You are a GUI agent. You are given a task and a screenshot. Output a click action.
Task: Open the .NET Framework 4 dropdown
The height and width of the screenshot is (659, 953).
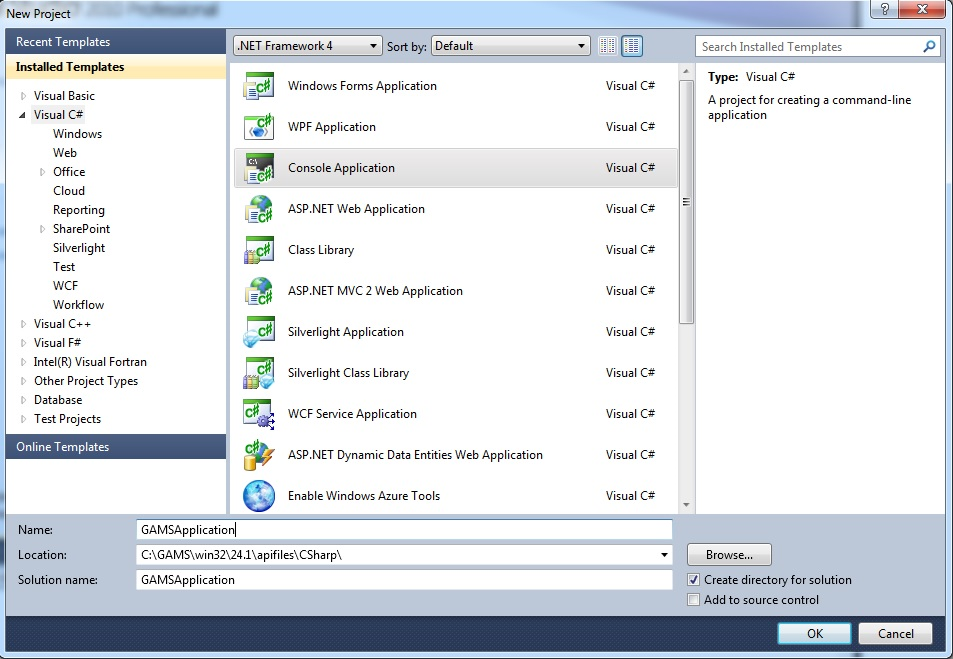click(308, 46)
